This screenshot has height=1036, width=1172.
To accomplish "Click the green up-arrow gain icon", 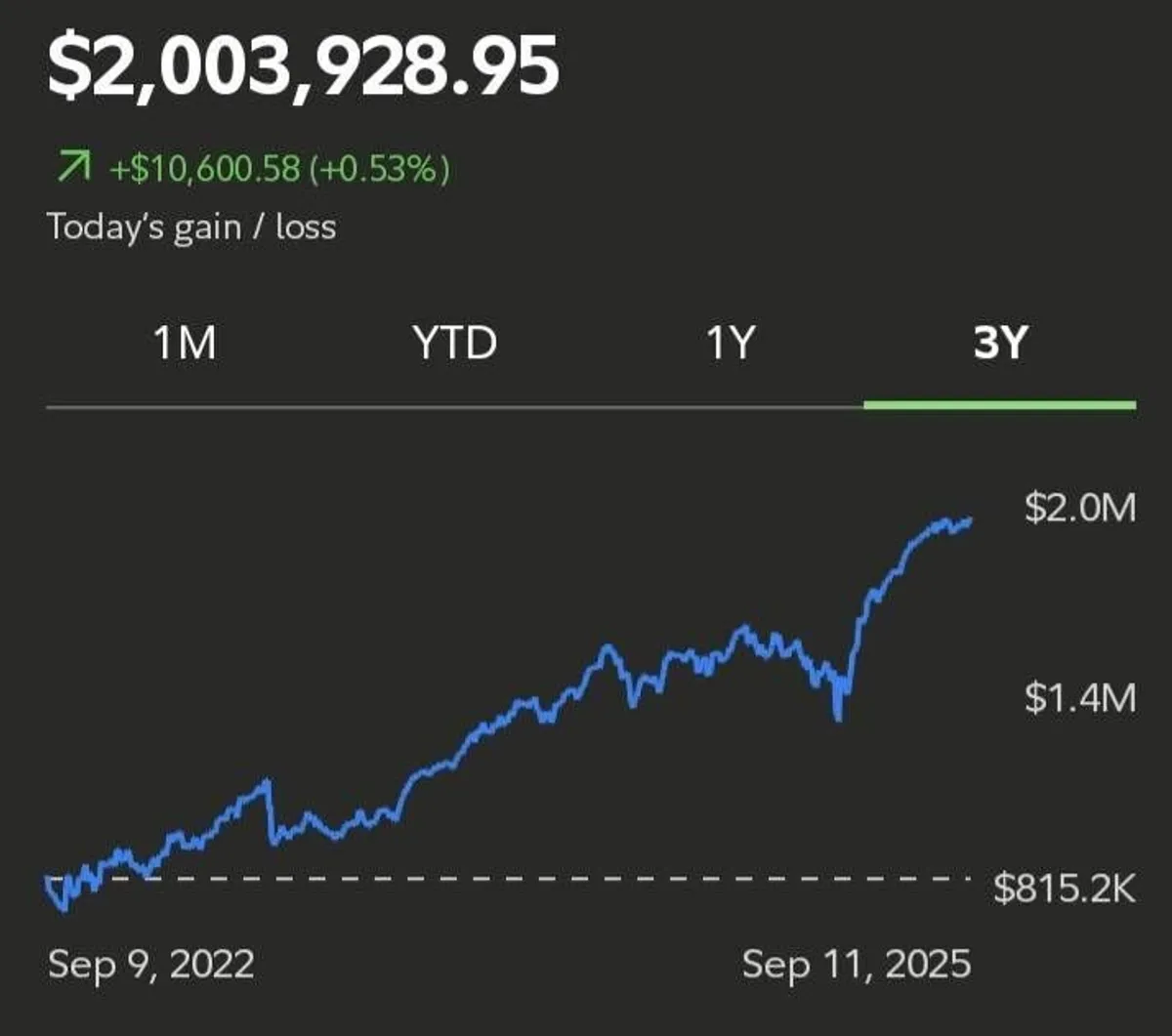I will click(69, 171).
